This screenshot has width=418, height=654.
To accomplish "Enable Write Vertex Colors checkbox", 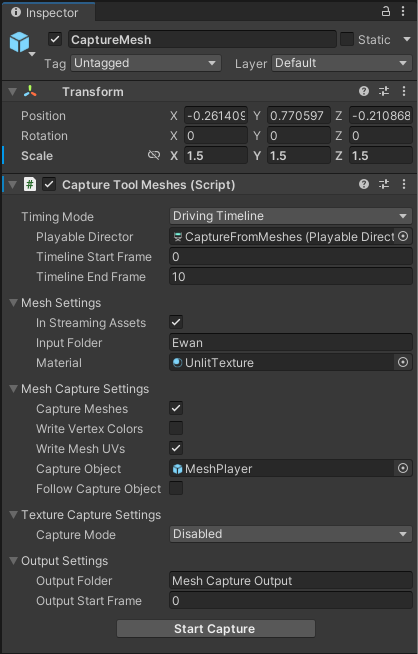I will point(176,428).
